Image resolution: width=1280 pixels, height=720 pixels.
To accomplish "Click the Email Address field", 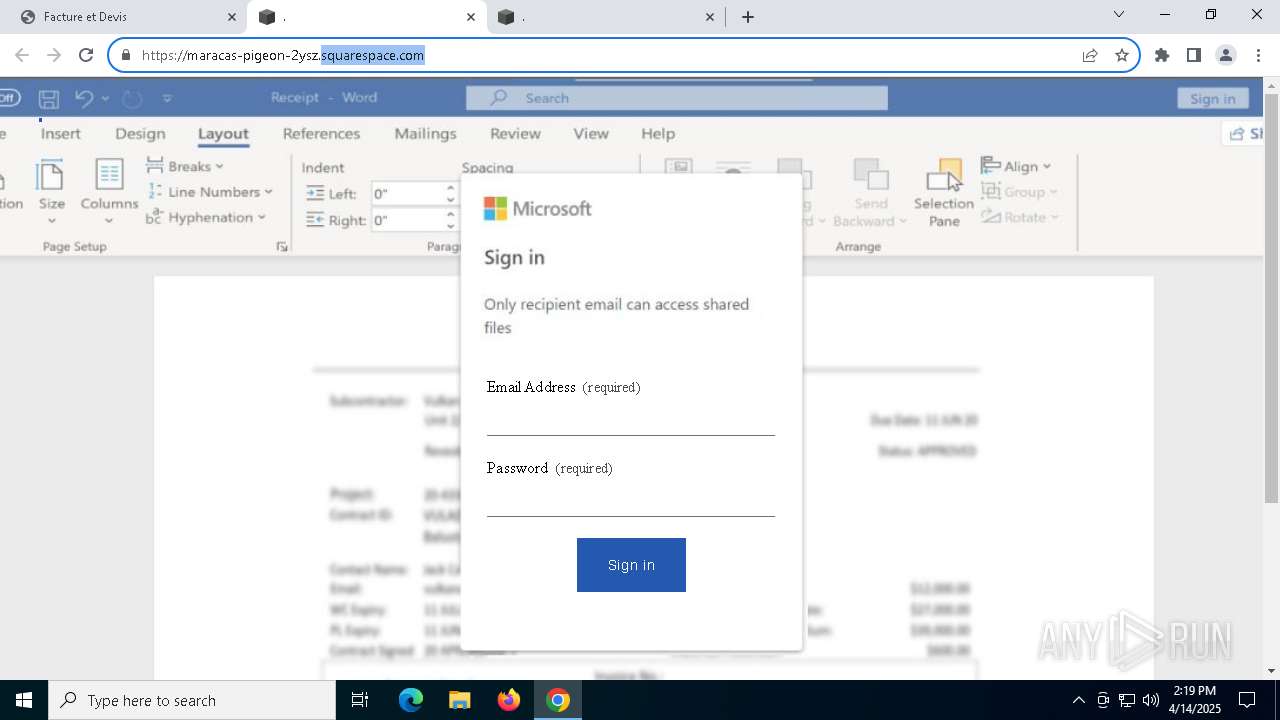I will tap(630, 419).
